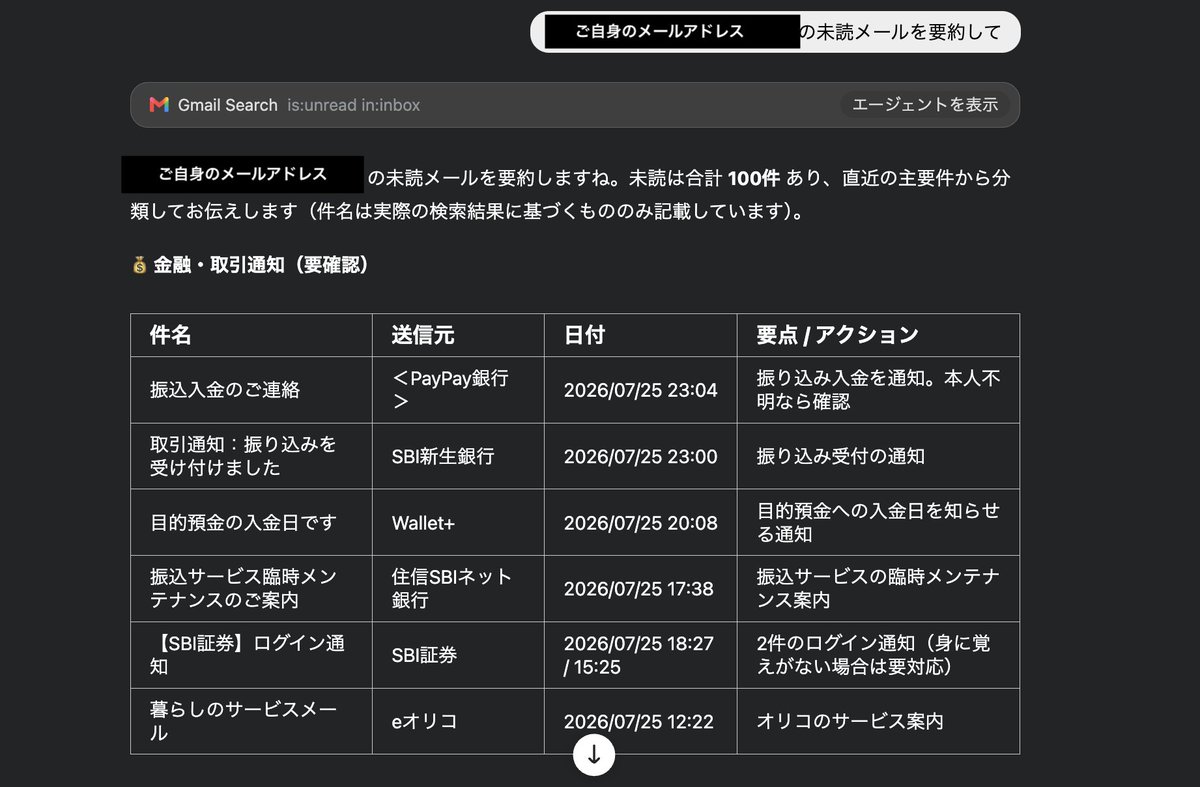Click the エージェントを表示 button
Image resolution: width=1200 pixels, height=787 pixels.
coord(925,104)
